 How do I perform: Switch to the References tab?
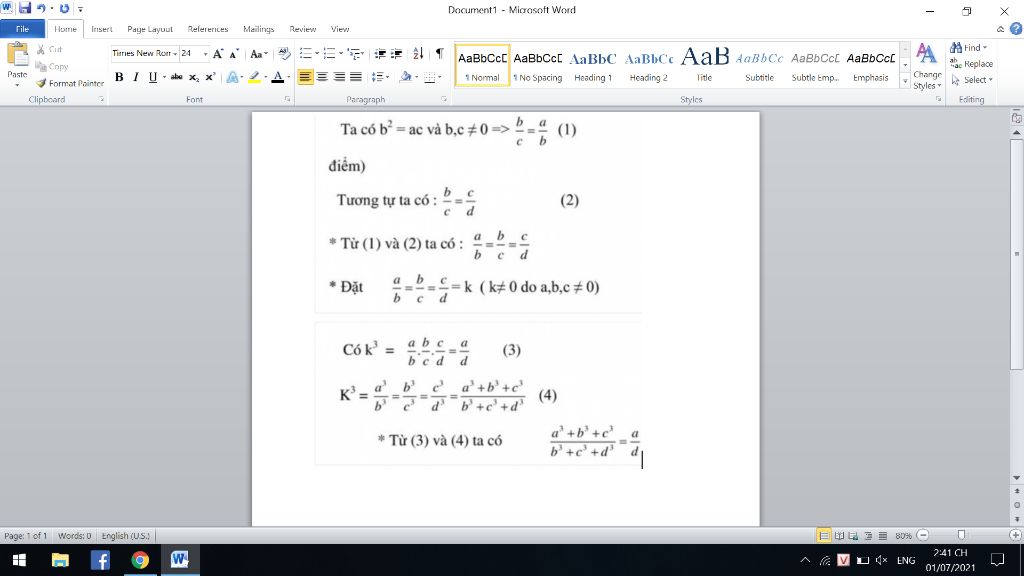[208, 29]
